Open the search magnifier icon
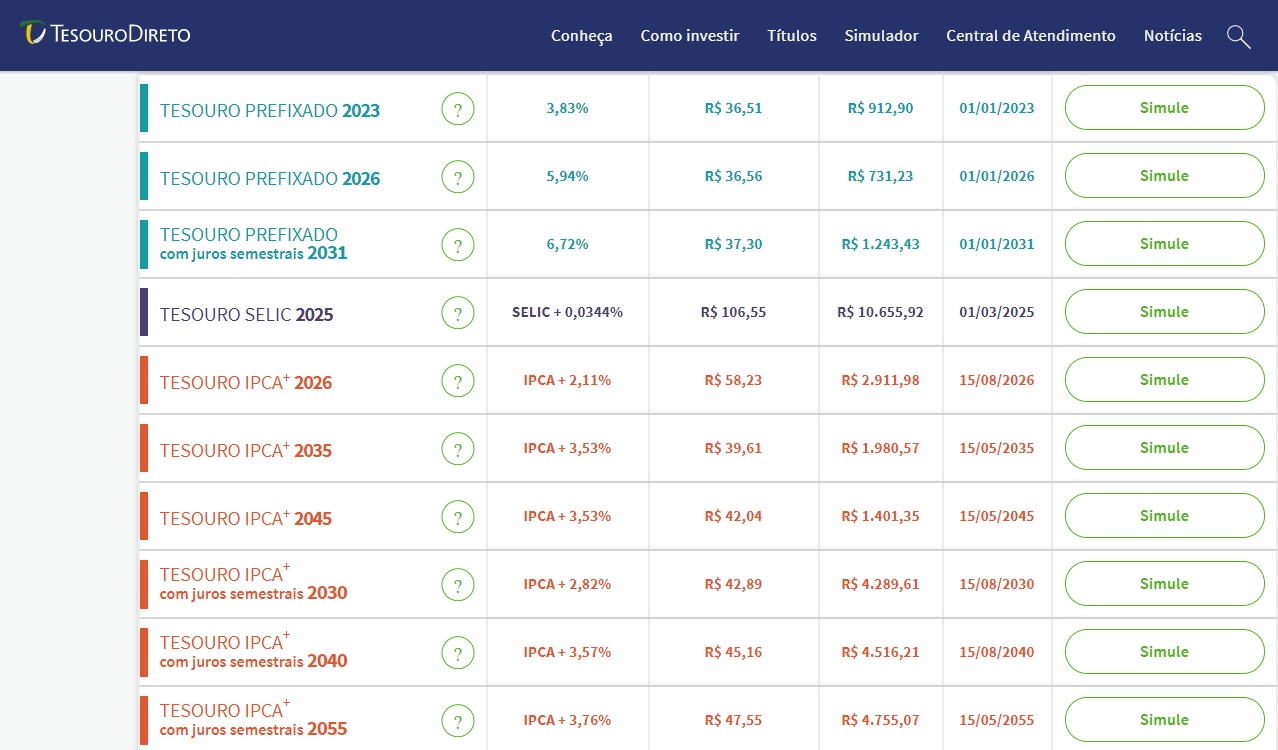The width and height of the screenshot is (1278, 750). (x=1238, y=36)
